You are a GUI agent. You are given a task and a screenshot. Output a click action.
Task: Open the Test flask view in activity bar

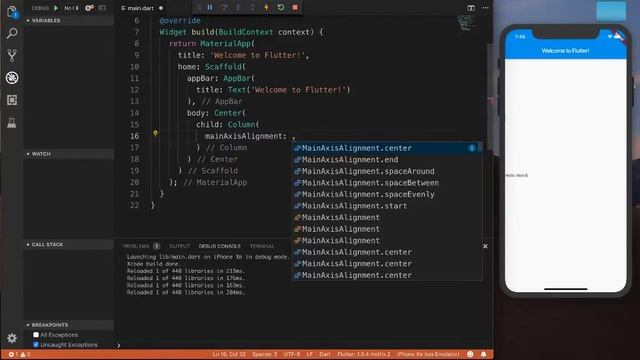pos(12,122)
